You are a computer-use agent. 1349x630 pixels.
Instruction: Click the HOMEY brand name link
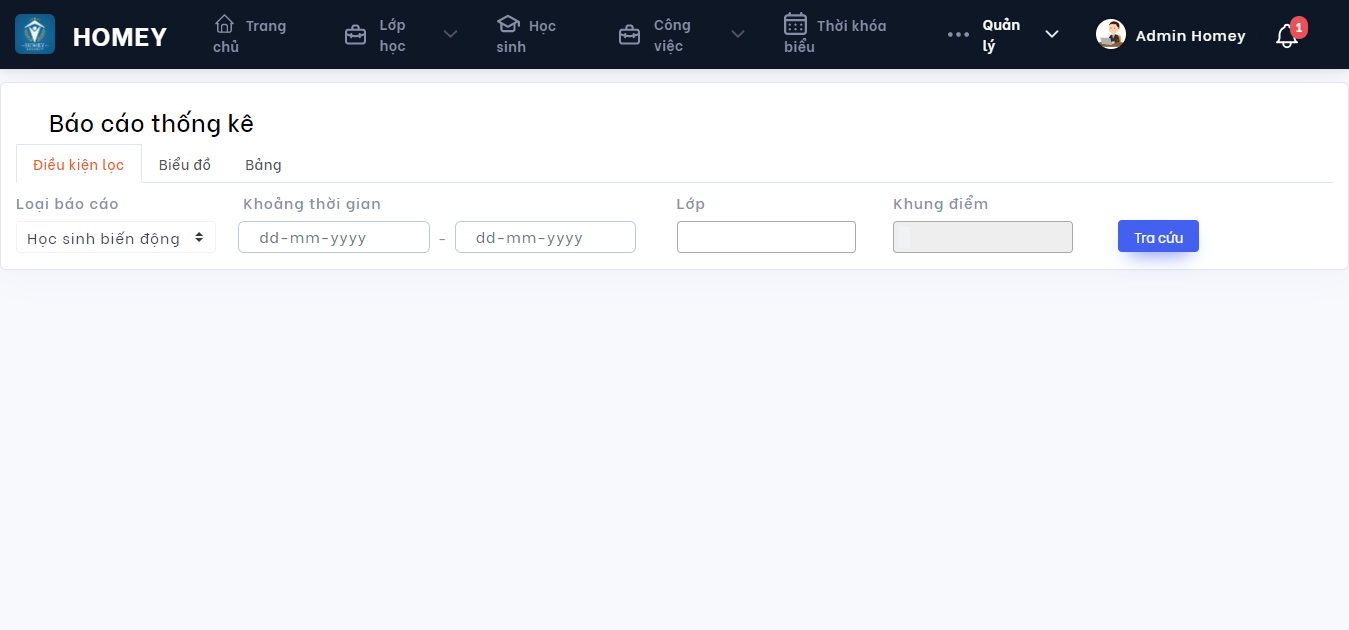point(120,37)
